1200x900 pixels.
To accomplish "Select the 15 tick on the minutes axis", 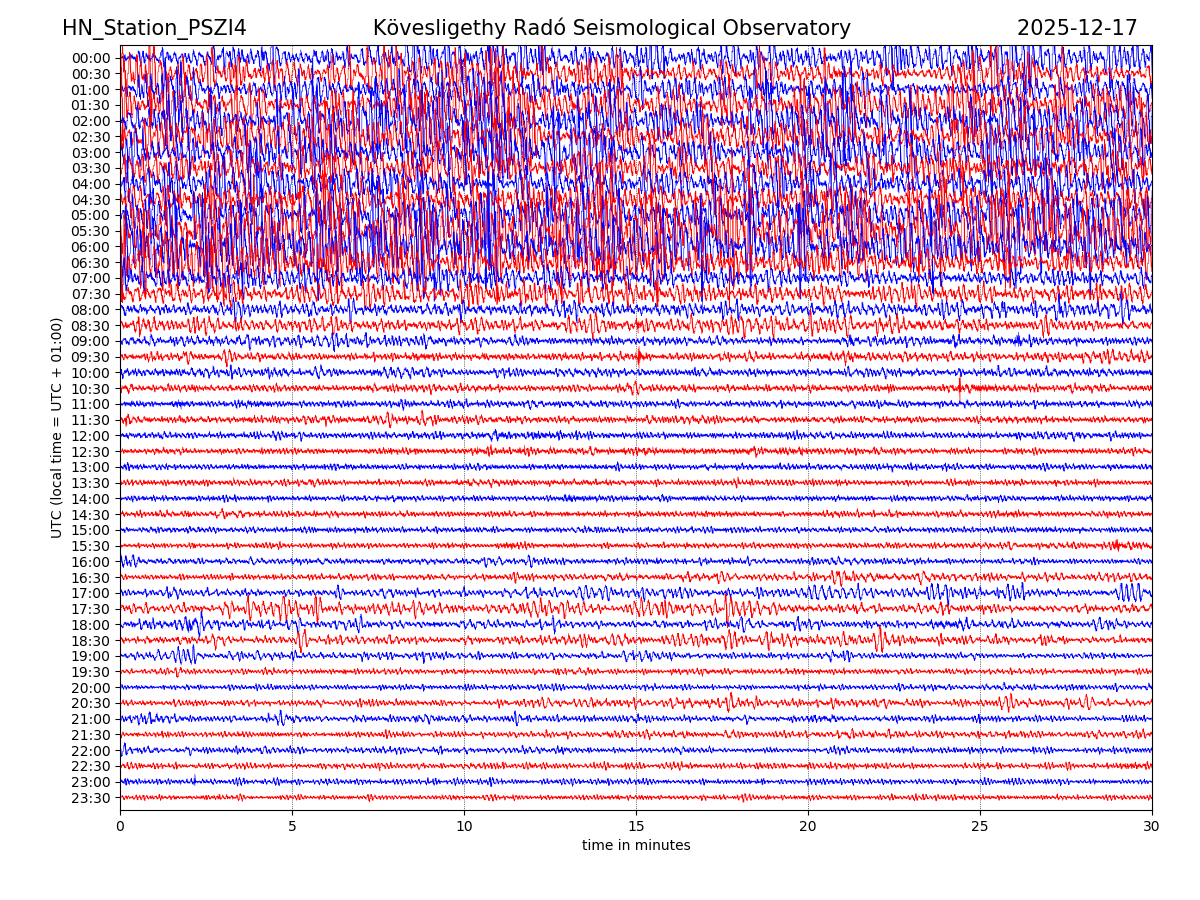I will tap(636, 826).
